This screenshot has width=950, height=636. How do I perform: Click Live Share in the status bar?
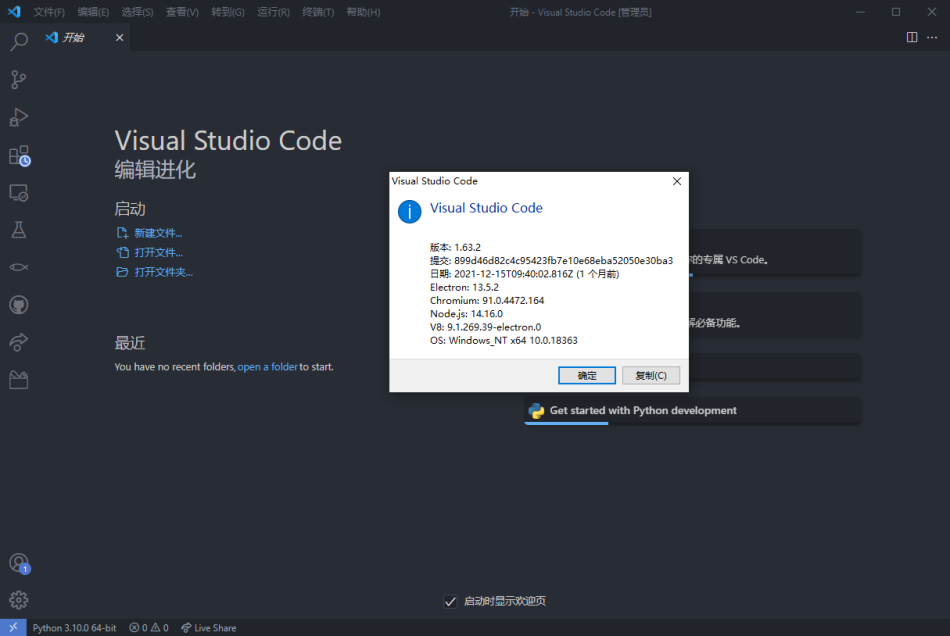pyautogui.click(x=208, y=628)
